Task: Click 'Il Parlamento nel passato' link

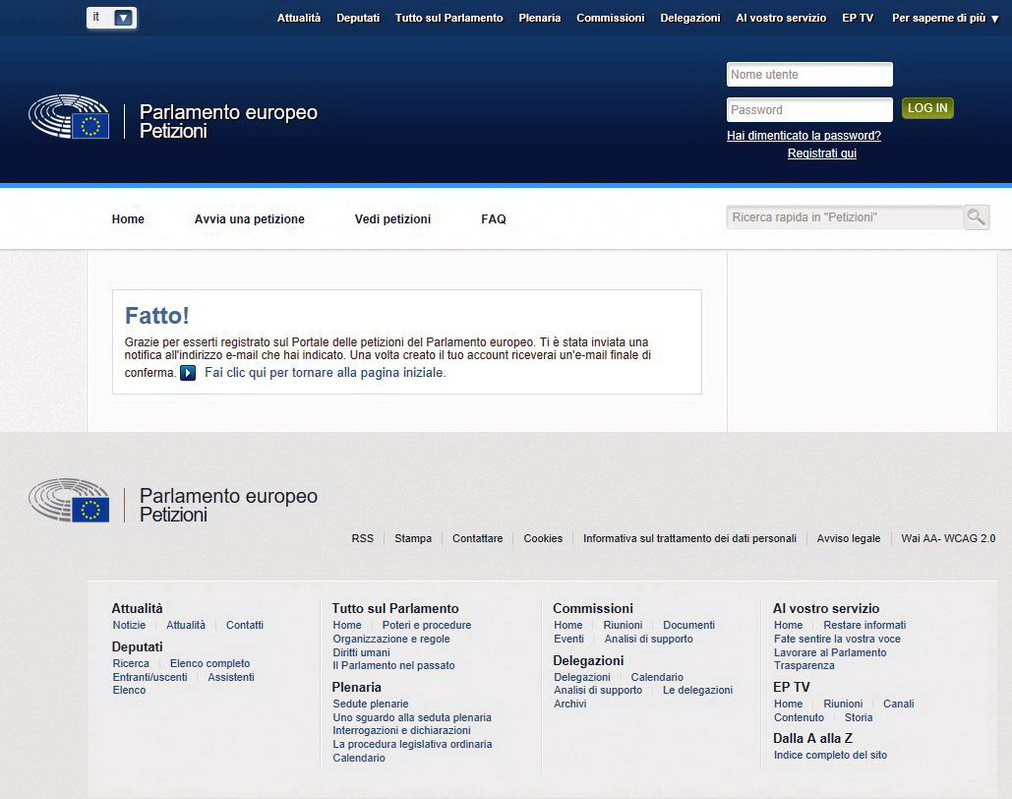Action: click(x=394, y=665)
